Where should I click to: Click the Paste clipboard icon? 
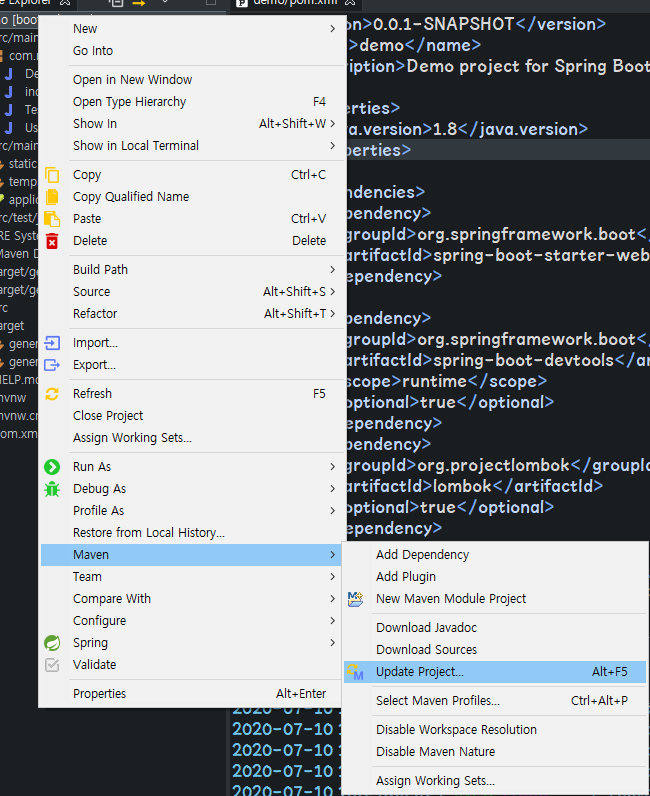(52, 219)
